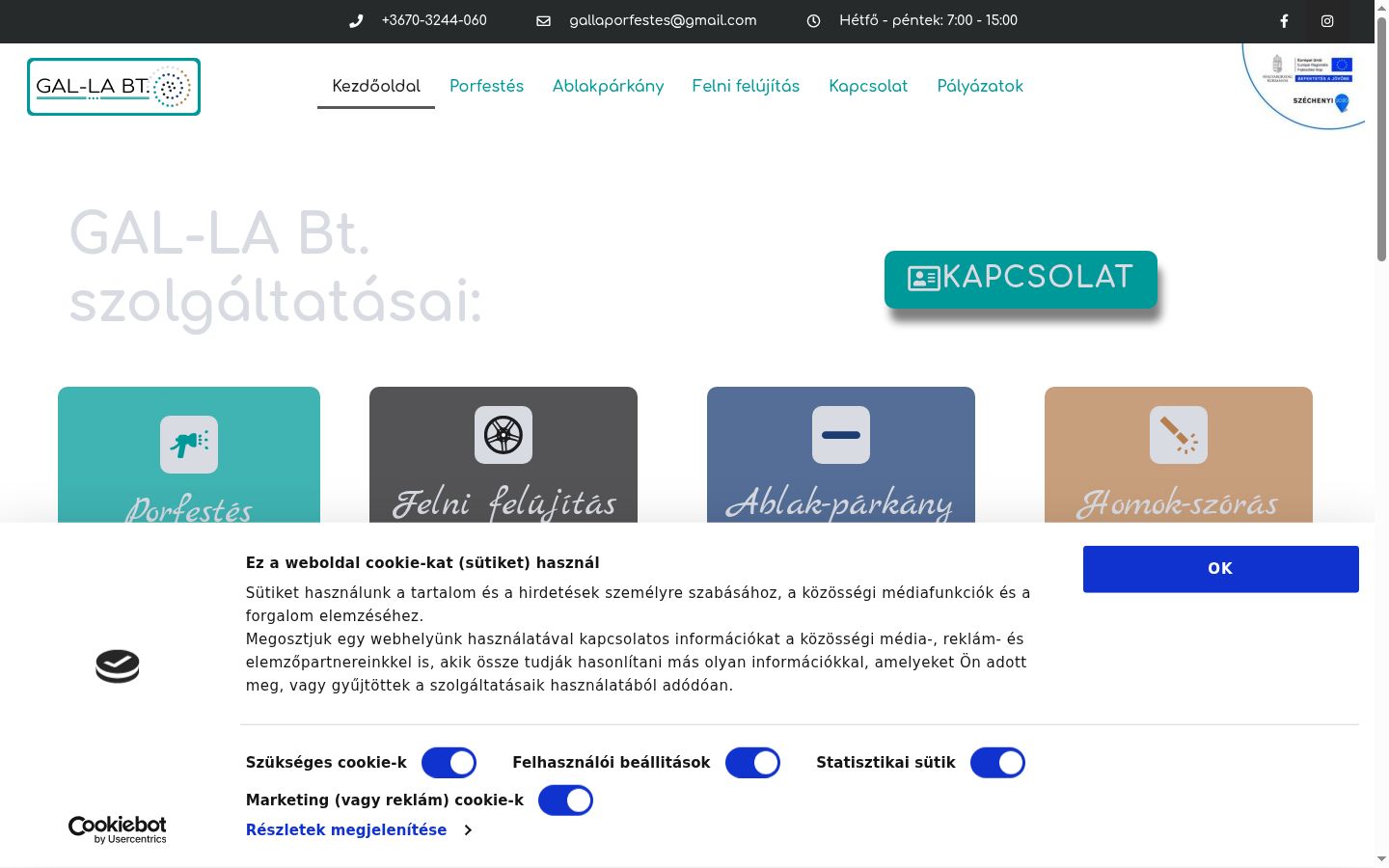Click Részletek megjelenítése link

(346, 830)
